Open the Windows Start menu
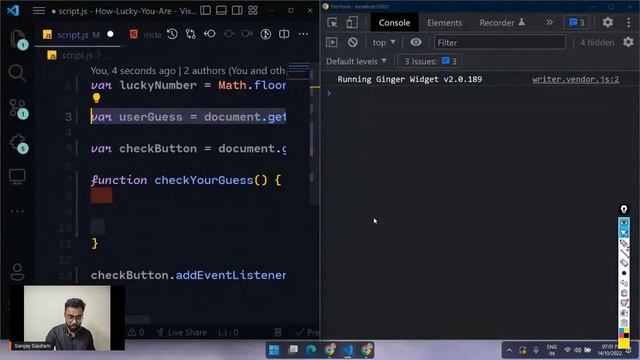 click(x=274, y=350)
